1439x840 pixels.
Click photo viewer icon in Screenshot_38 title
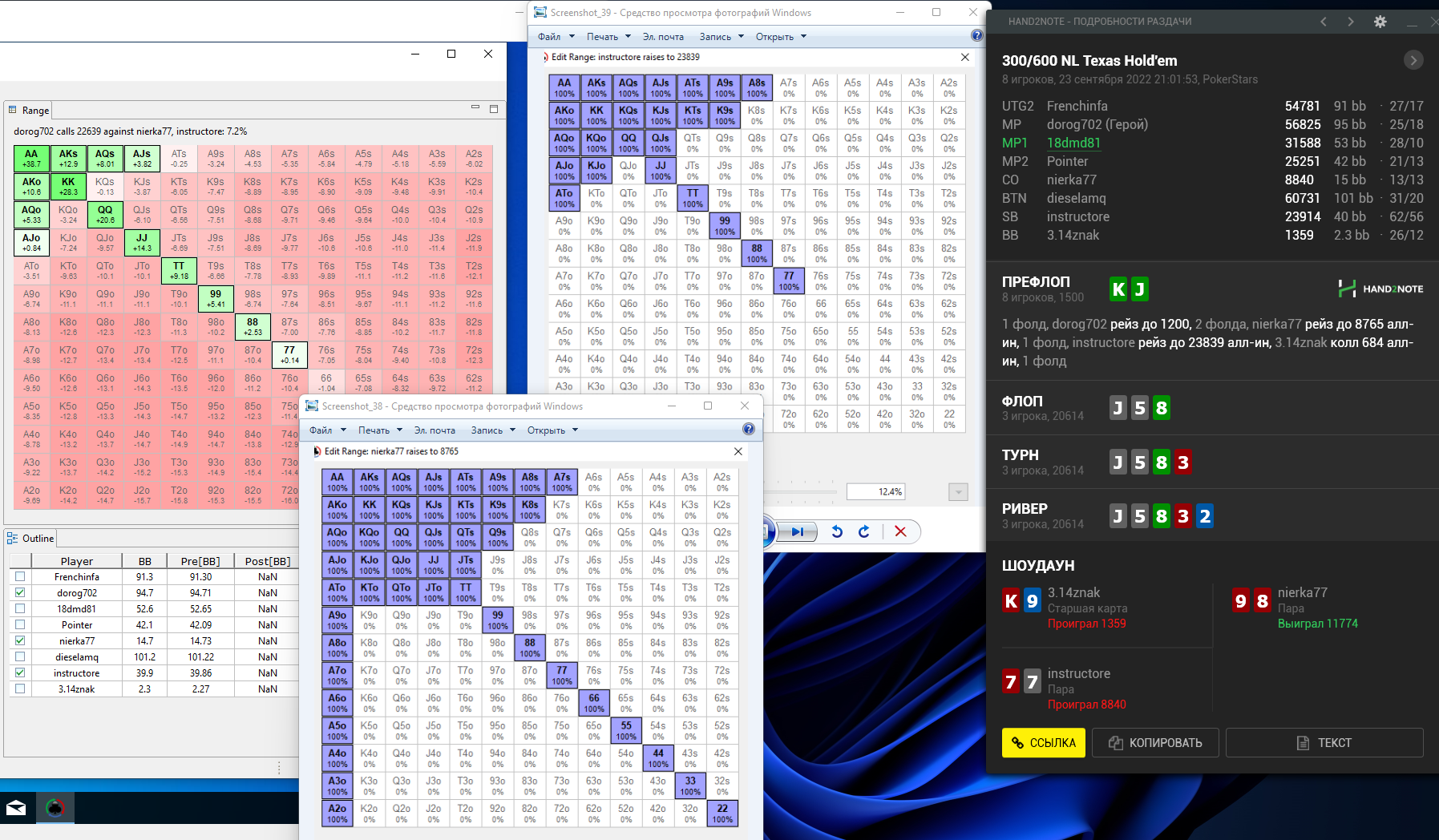(x=312, y=406)
